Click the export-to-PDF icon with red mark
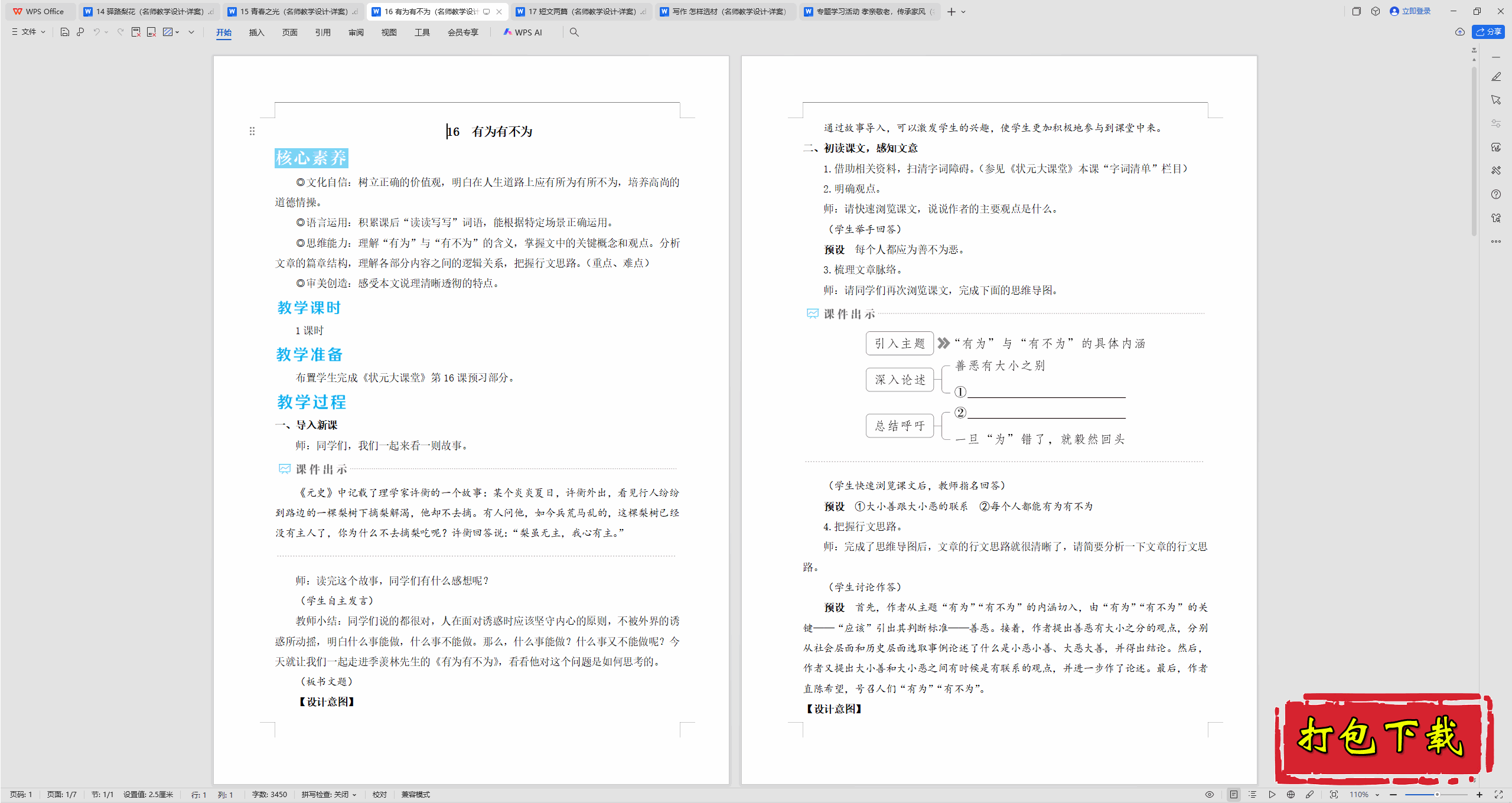The image size is (1512, 803). click(x=136, y=32)
